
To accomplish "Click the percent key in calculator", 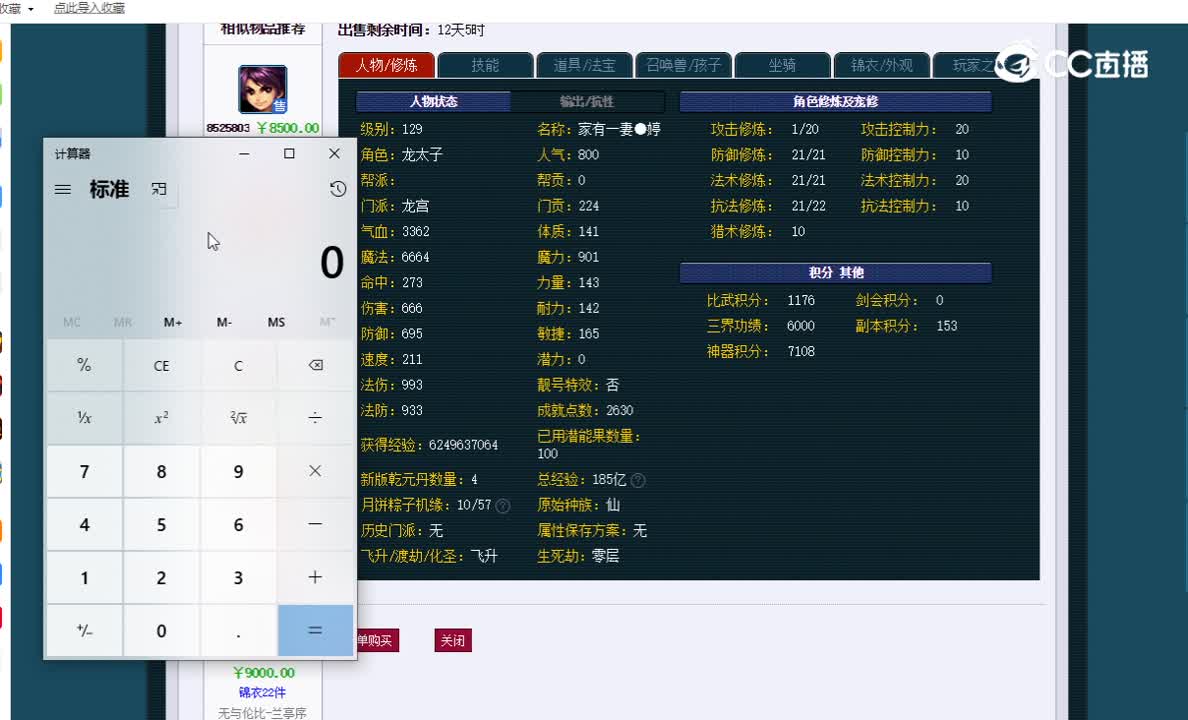I will [84, 365].
